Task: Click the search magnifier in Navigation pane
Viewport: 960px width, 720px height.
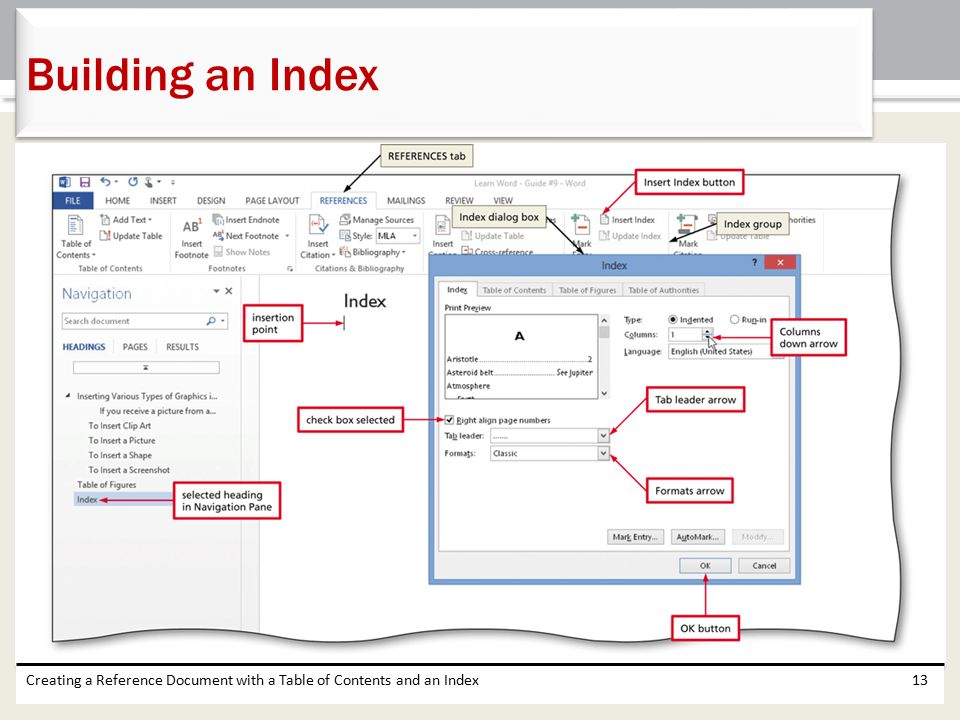Action: 211,321
